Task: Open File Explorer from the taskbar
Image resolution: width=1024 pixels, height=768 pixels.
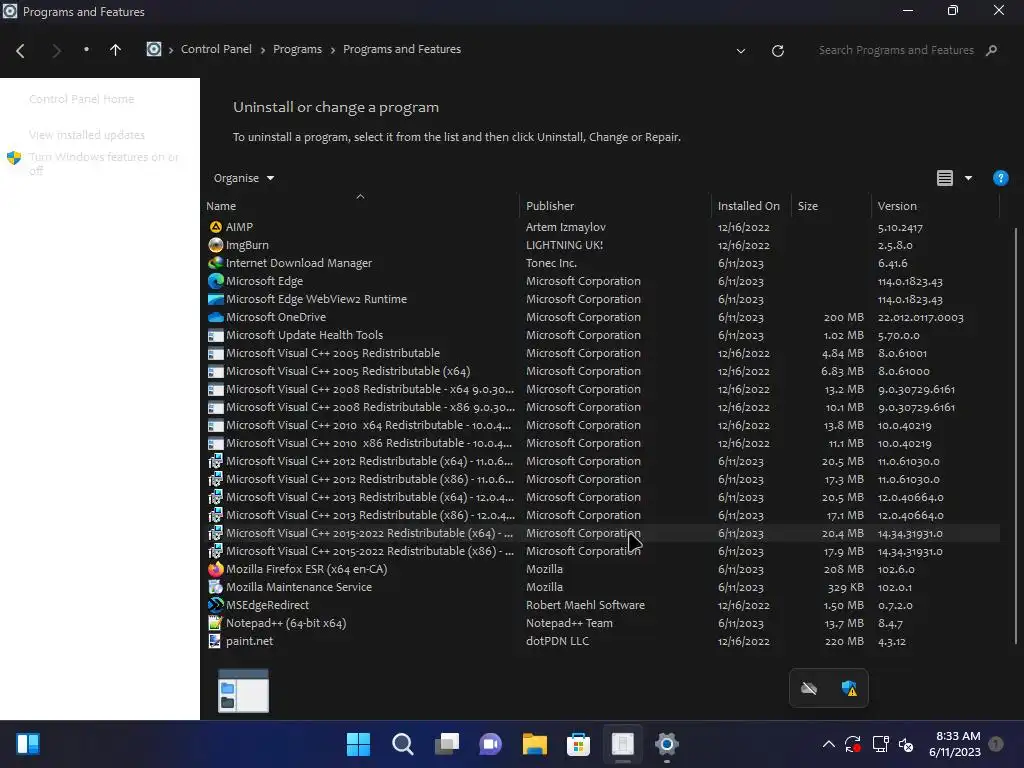Action: click(x=534, y=744)
